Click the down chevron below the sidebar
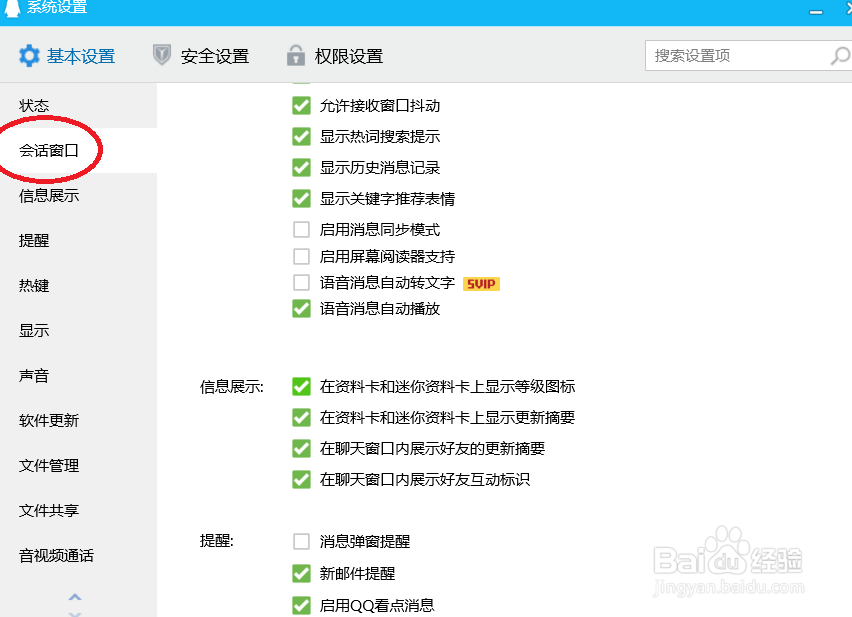 (x=74, y=611)
